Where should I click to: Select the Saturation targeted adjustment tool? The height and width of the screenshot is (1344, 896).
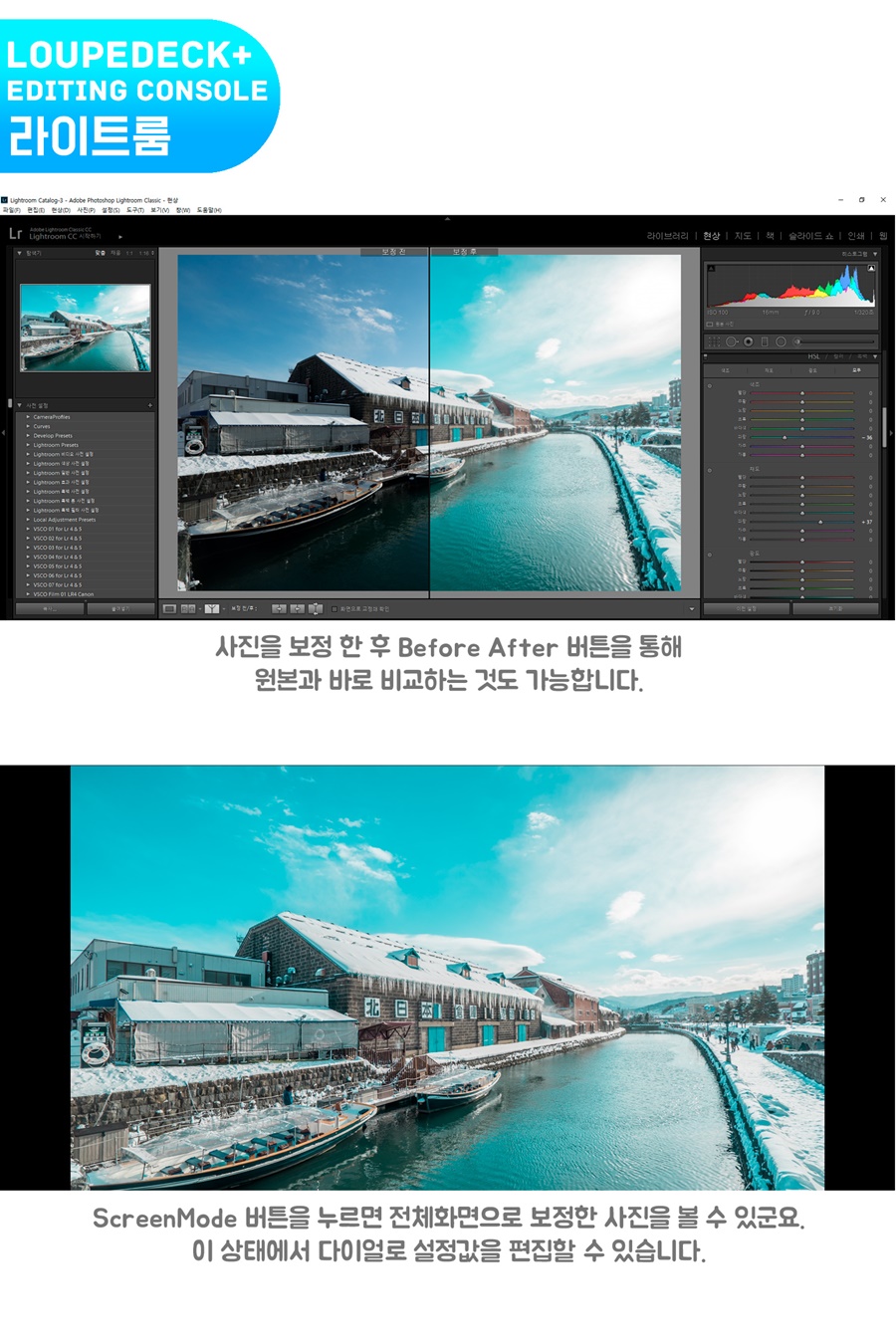(710, 470)
